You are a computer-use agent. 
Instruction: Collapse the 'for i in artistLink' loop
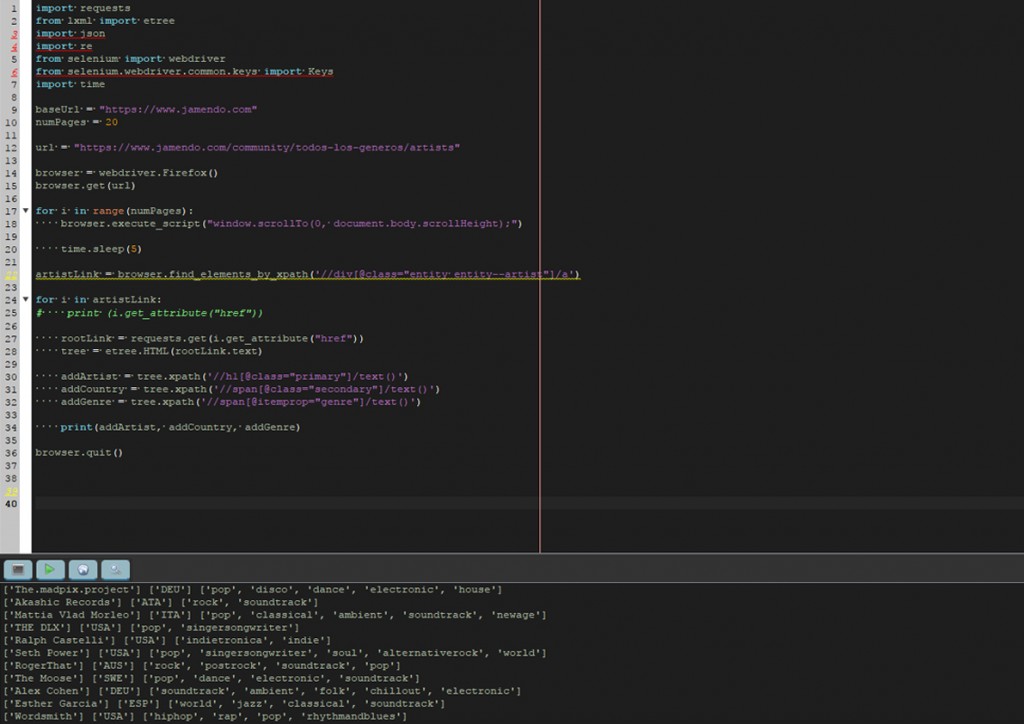[26, 300]
